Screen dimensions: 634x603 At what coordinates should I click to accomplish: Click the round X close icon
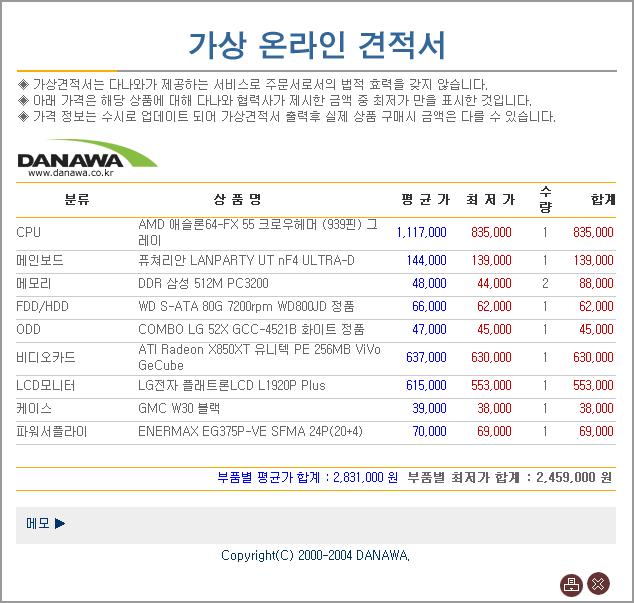[598, 585]
